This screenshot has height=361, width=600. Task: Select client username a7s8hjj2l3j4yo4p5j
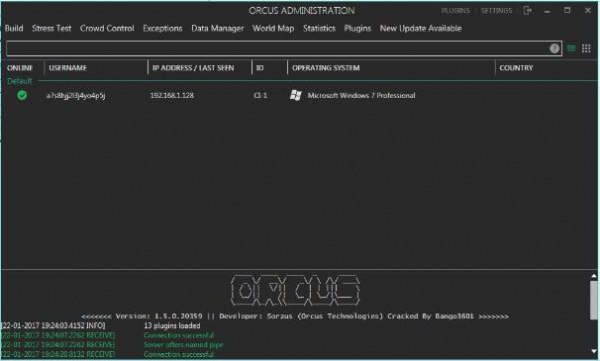pos(75,95)
